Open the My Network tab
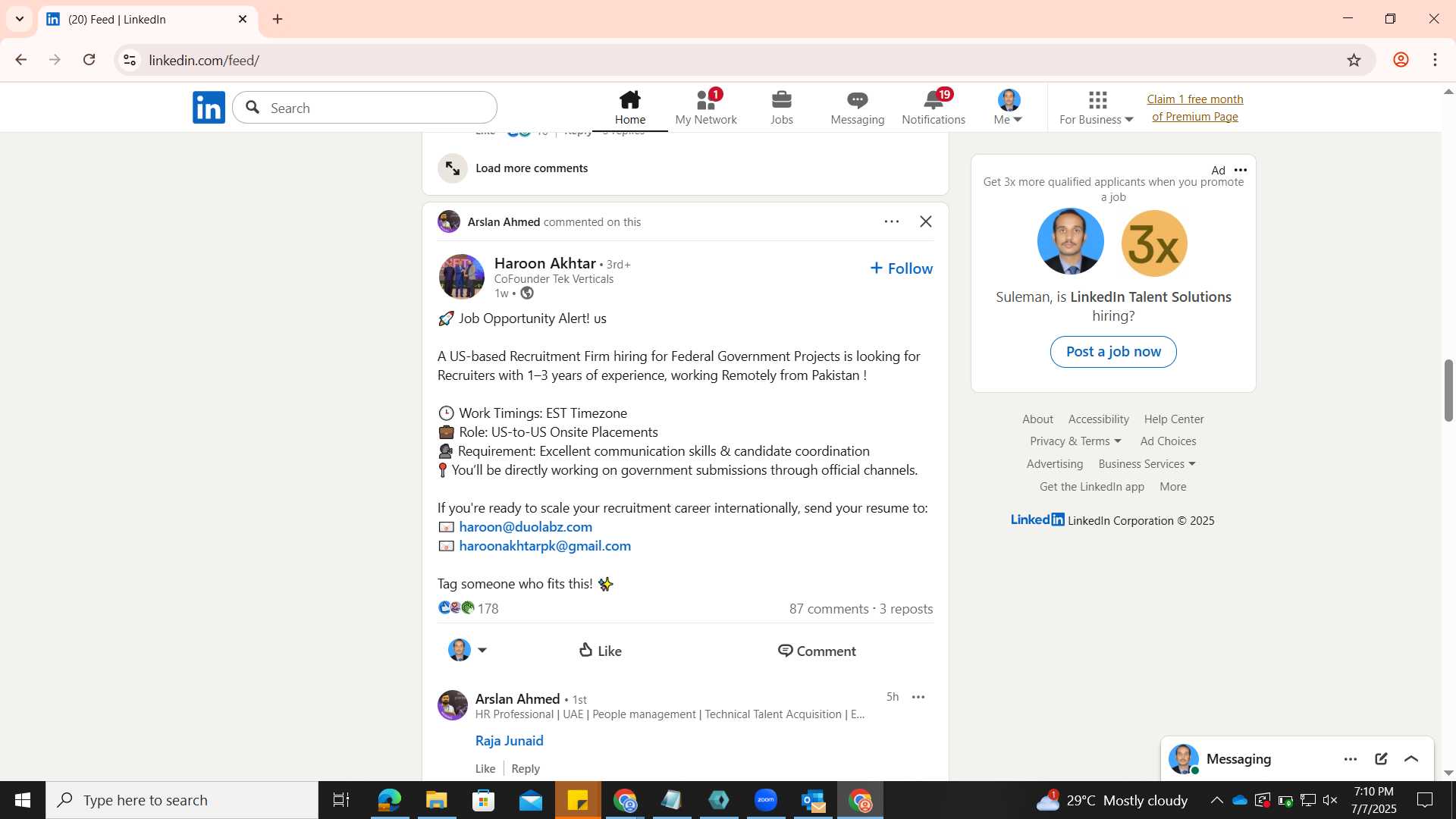This screenshot has width=1456, height=819. click(x=705, y=108)
